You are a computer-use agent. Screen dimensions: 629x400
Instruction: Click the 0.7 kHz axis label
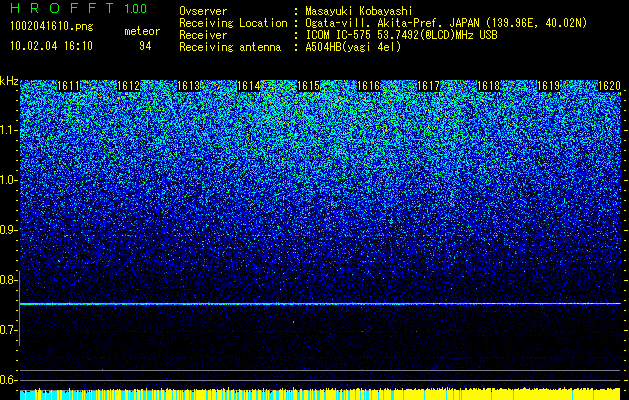(7, 330)
